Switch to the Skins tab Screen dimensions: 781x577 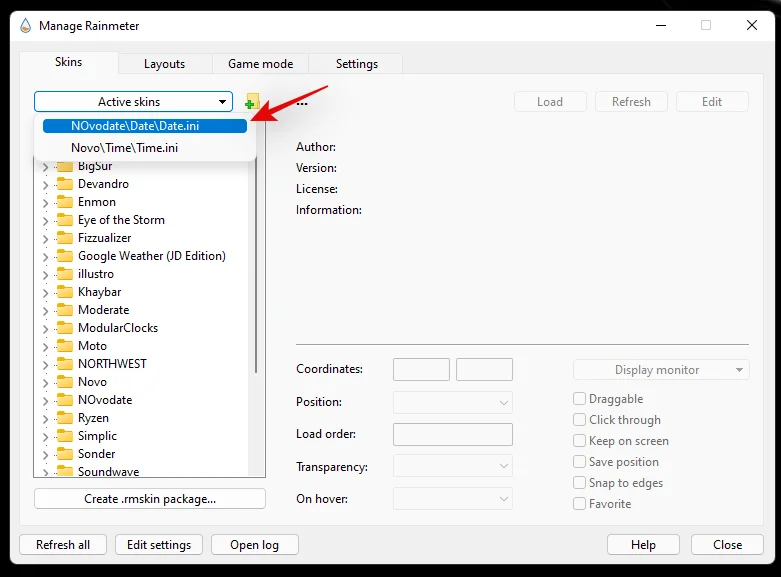coord(69,62)
